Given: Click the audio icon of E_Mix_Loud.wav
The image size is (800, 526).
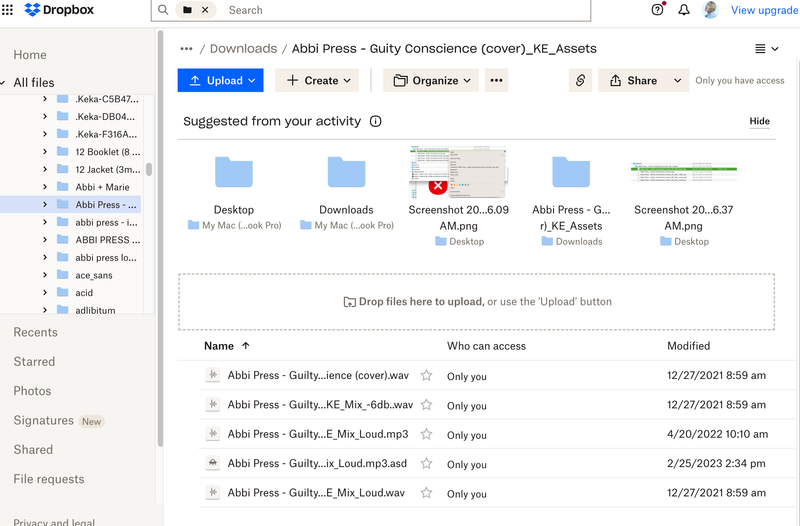Looking at the screenshot, I should pyautogui.click(x=213, y=493).
